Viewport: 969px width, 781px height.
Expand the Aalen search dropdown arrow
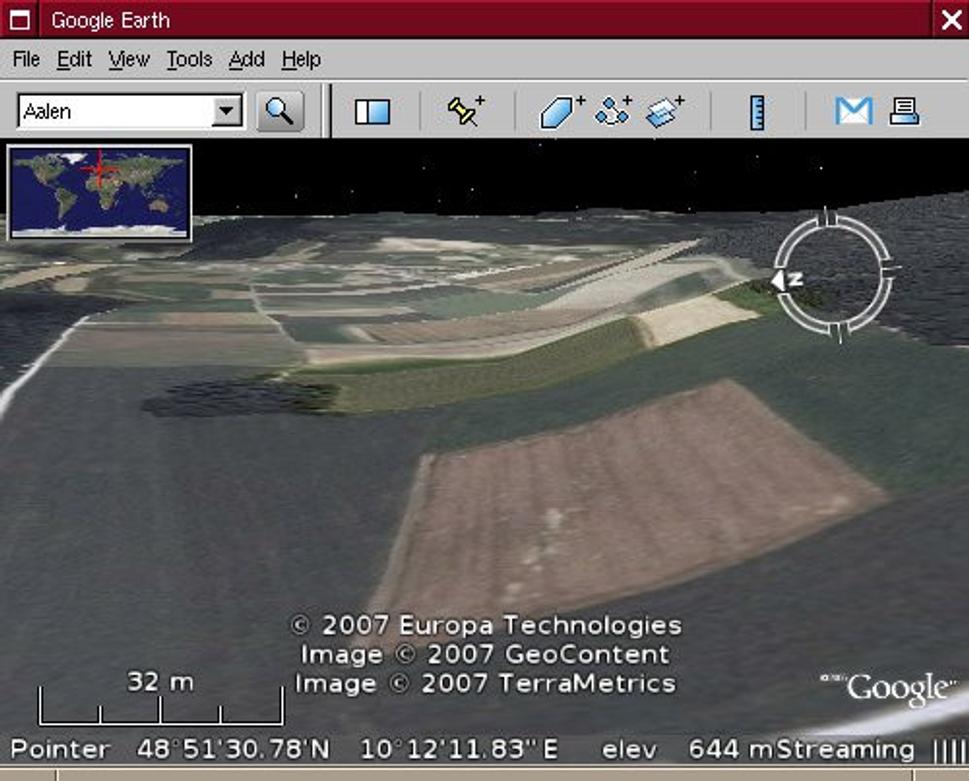pyautogui.click(x=227, y=111)
